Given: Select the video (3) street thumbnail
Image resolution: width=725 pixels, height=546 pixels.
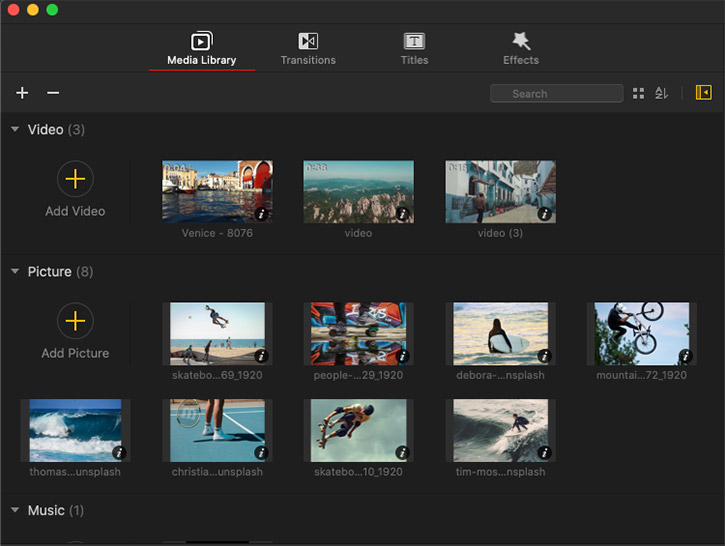Looking at the screenshot, I should pos(500,191).
